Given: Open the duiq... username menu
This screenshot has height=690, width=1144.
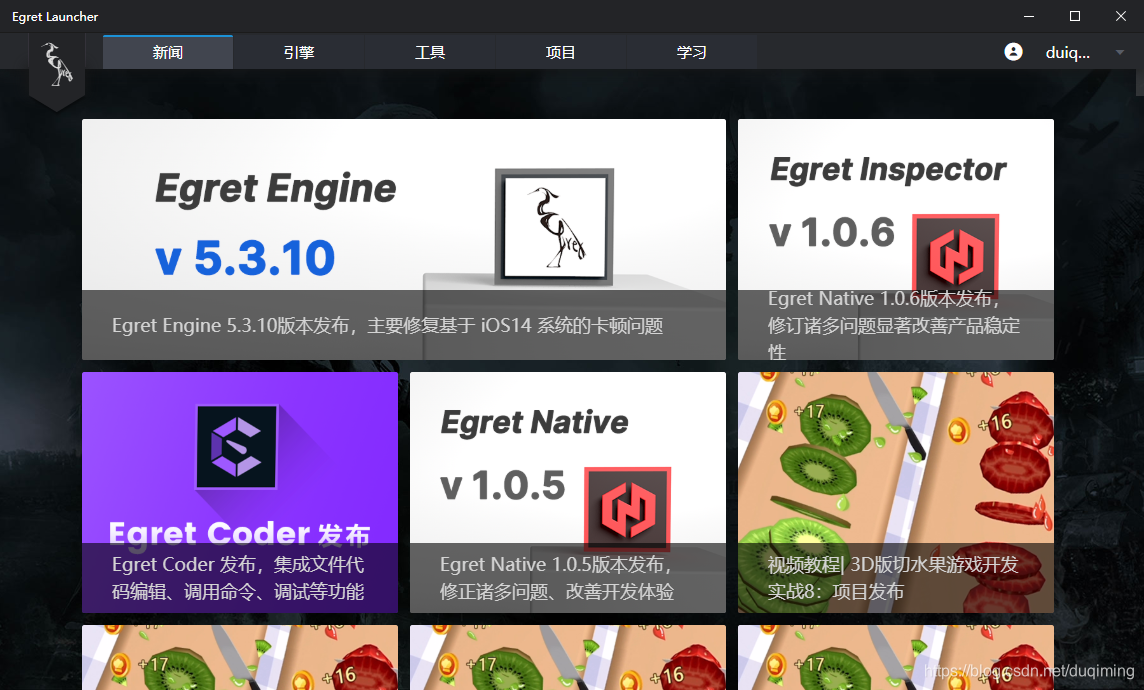Looking at the screenshot, I should pyautogui.click(x=1067, y=53).
